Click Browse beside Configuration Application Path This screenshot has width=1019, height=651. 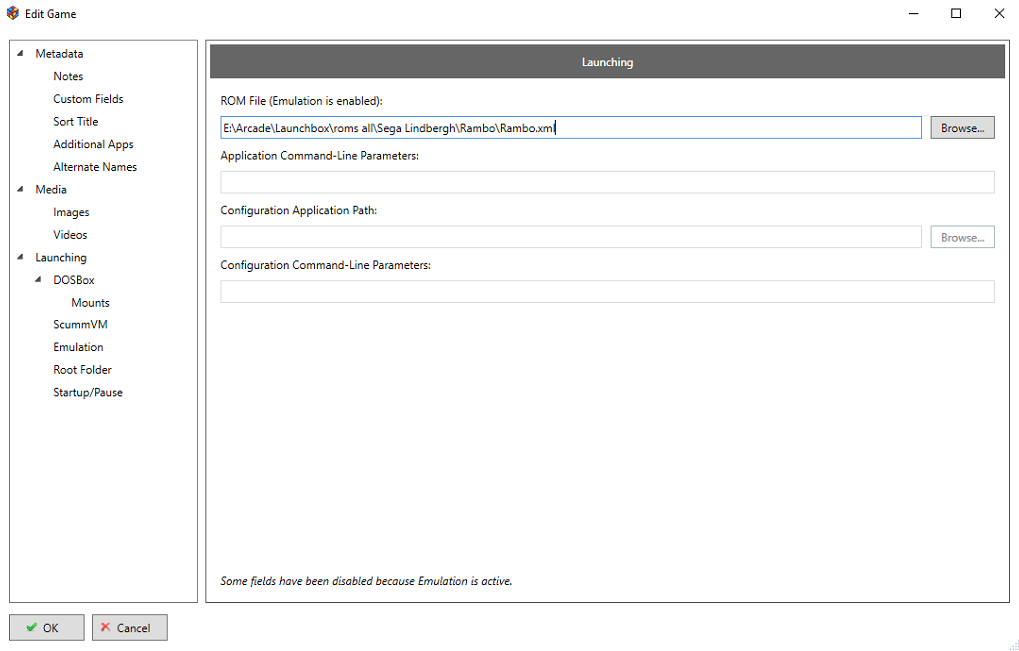(x=962, y=237)
